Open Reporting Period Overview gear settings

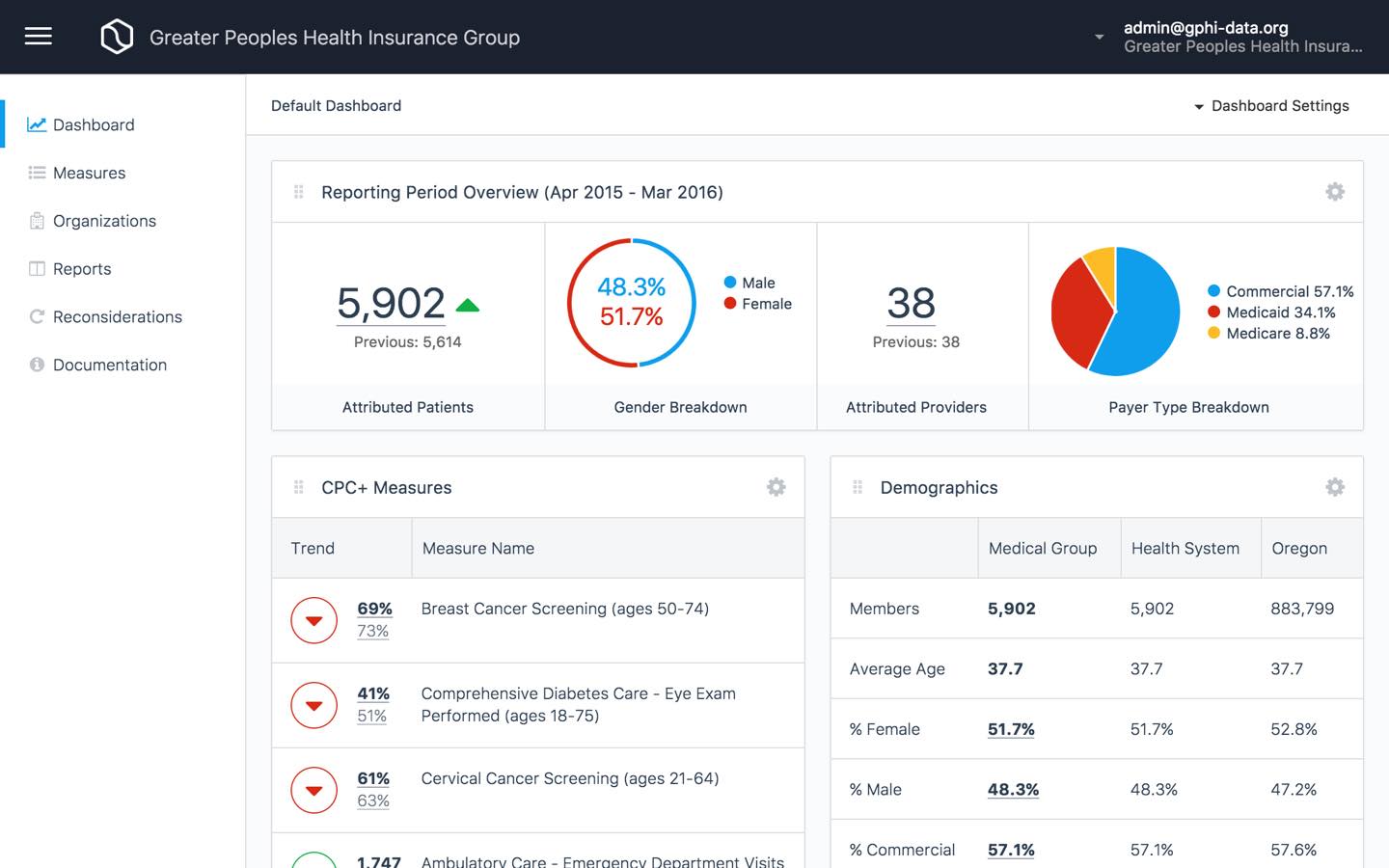(1335, 192)
